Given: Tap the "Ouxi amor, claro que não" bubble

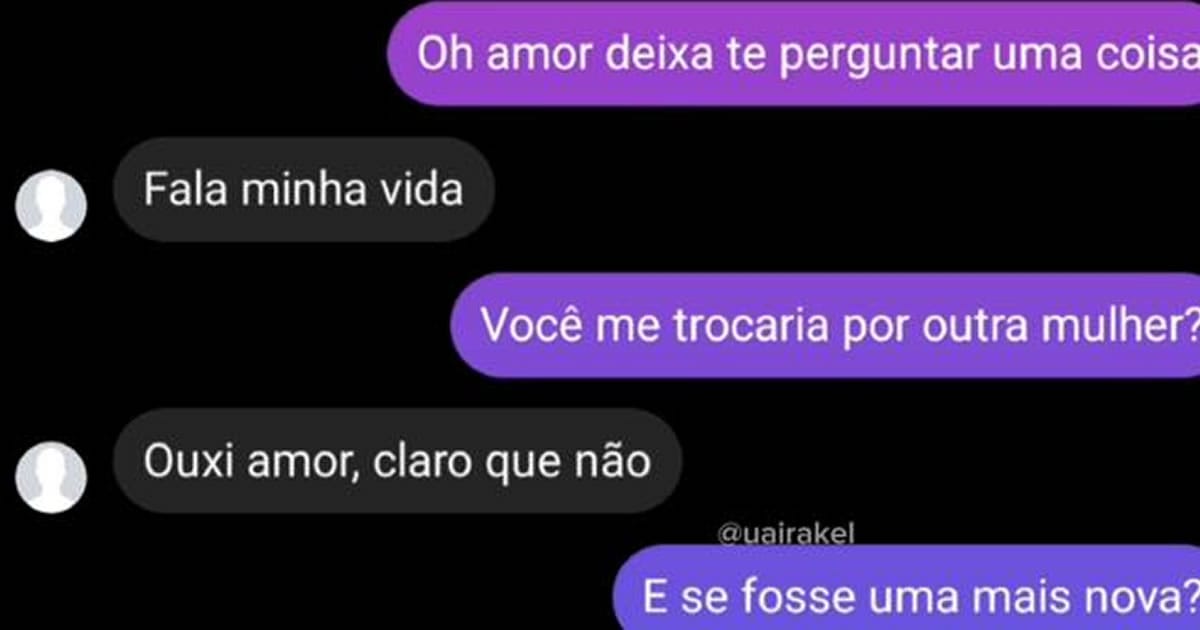Looking at the screenshot, I should click(x=397, y=461).
